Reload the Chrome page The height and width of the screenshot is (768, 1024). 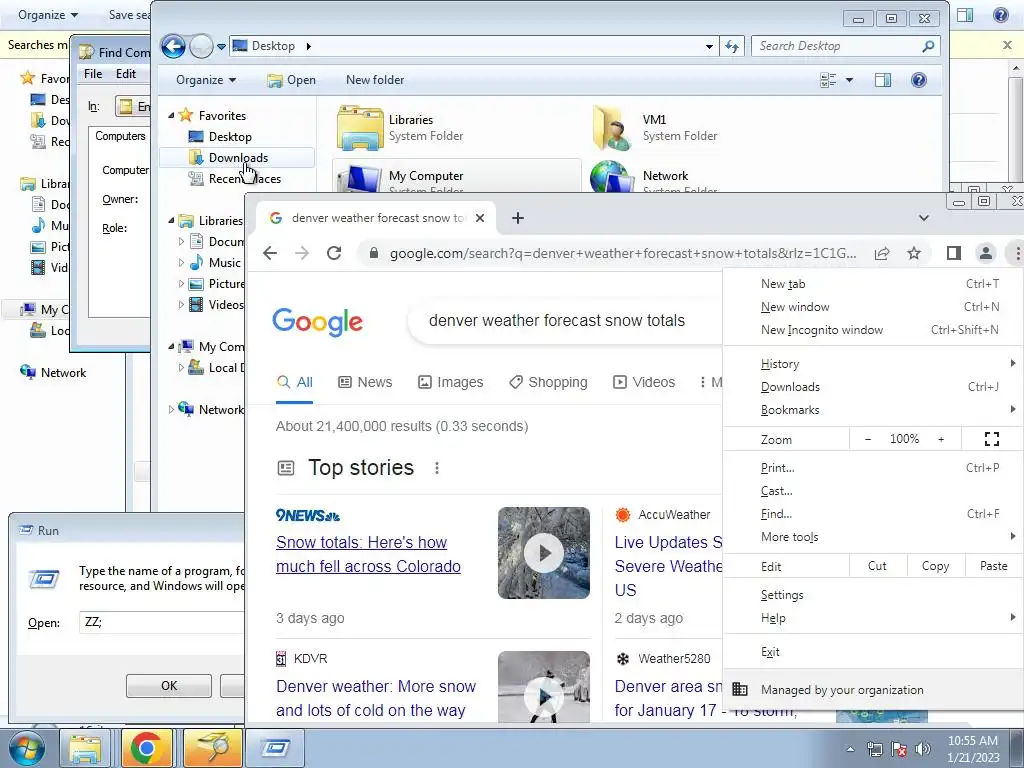coord(334,253)
